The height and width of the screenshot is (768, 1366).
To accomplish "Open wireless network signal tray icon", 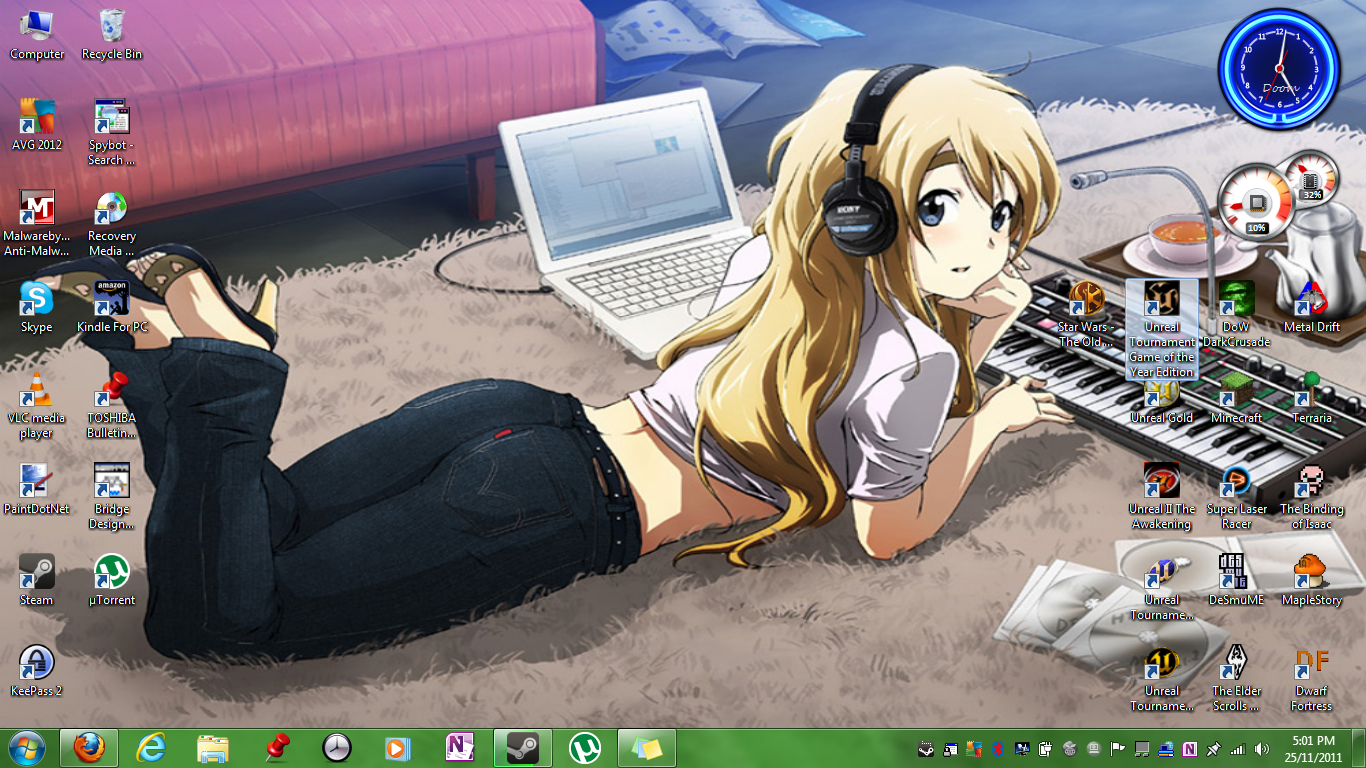I will [1238, 749].
